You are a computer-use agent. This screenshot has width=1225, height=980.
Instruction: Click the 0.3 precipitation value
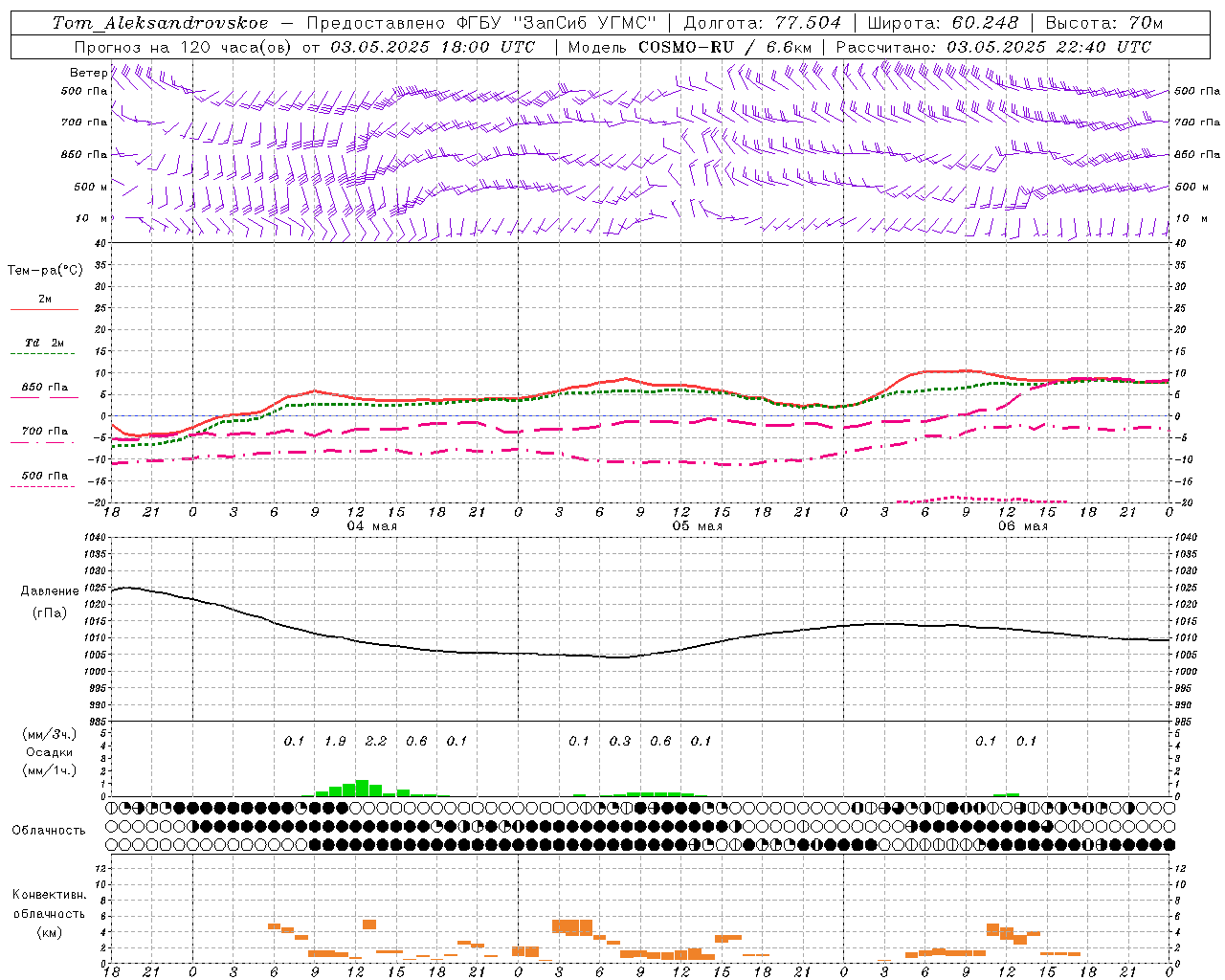point(620,741)
